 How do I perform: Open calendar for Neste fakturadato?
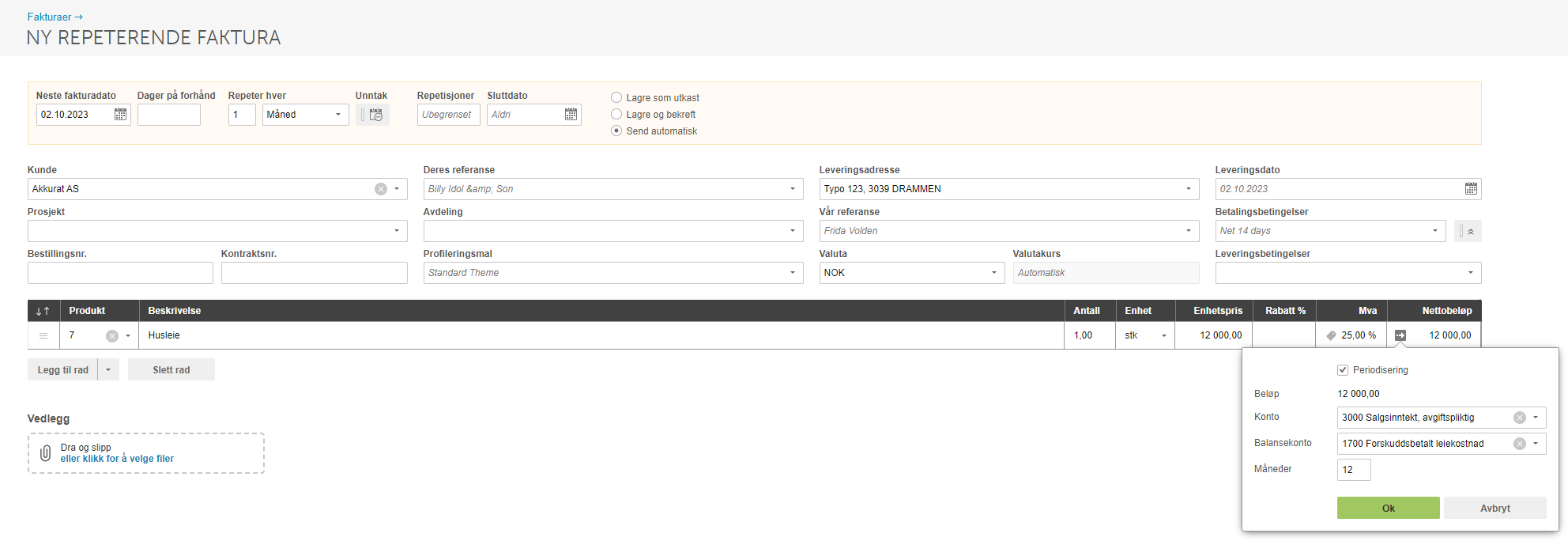[x=120, y=115]
